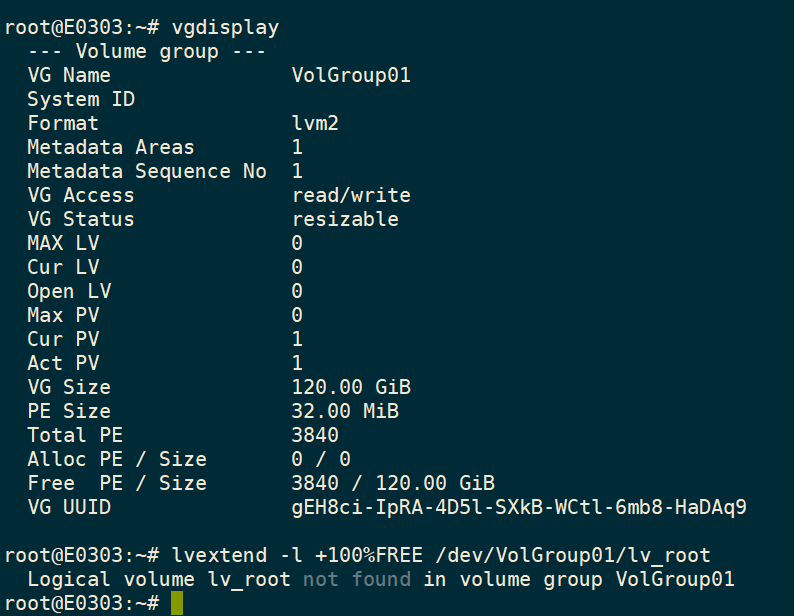The image size is (794, 616).
Task: Click VolGroup01 in the VG Name row
Action: point(351,75)
